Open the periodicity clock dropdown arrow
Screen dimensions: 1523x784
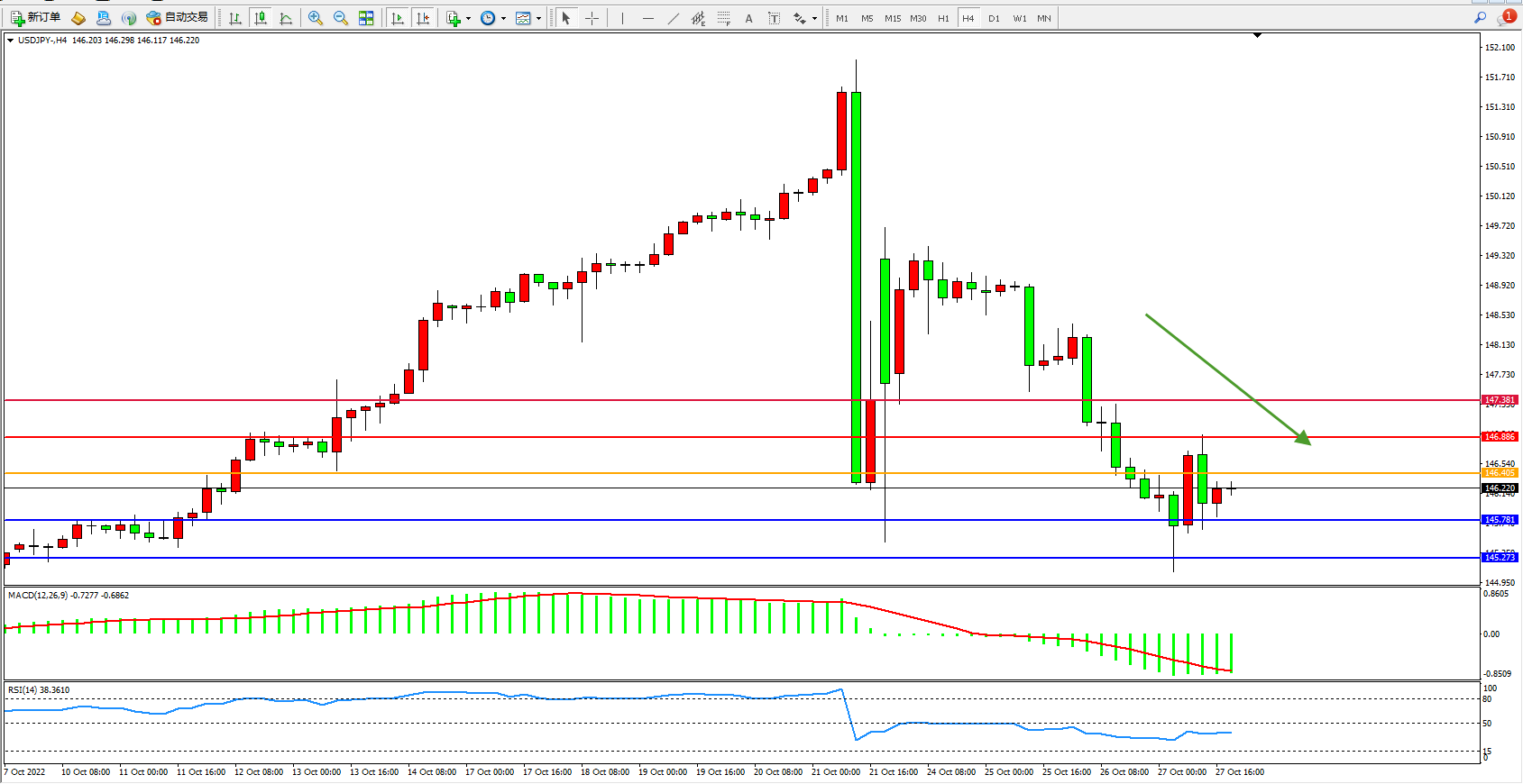pos(503,18)
